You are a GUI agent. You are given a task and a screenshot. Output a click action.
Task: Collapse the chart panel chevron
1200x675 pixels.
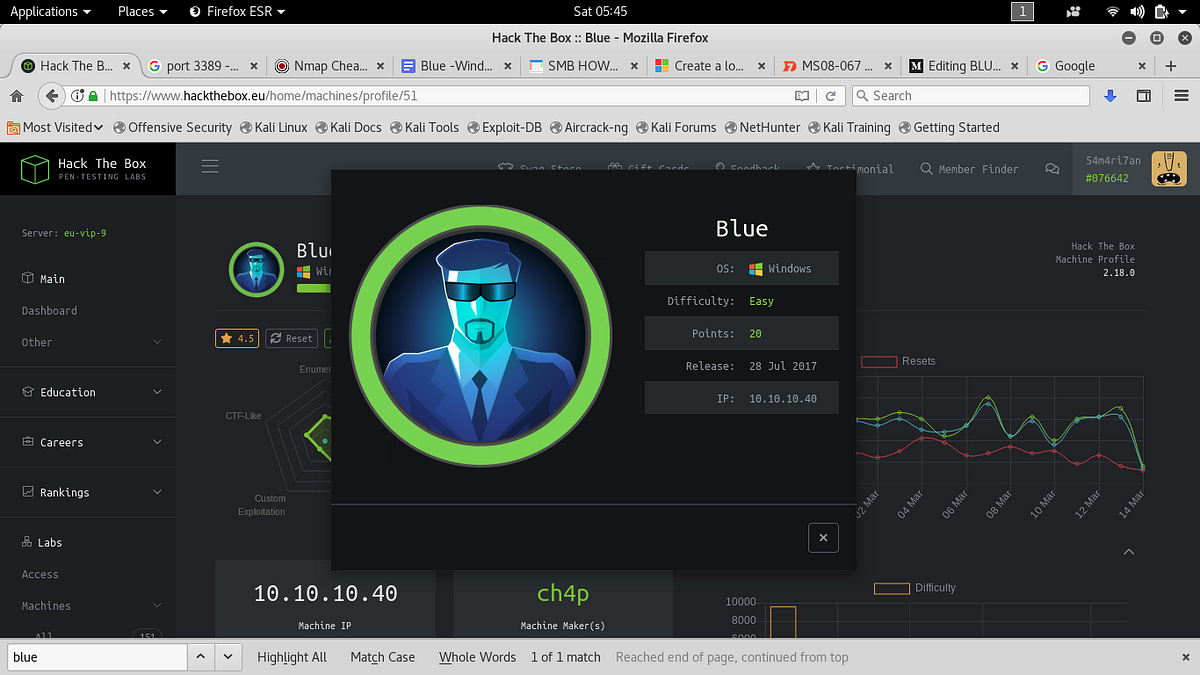[1129, 552]
